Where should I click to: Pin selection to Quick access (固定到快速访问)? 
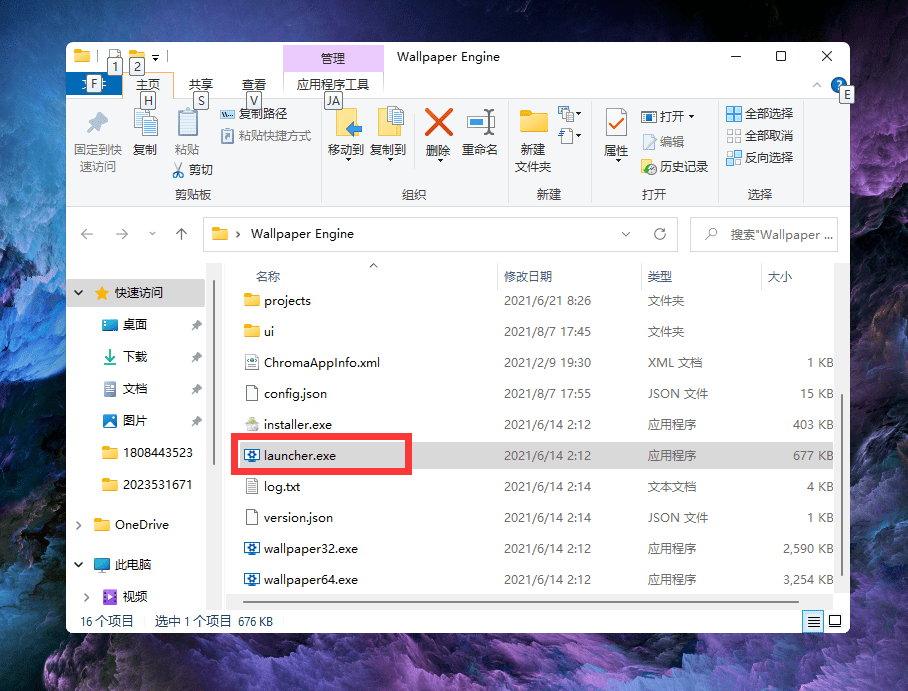coord(97,141)
